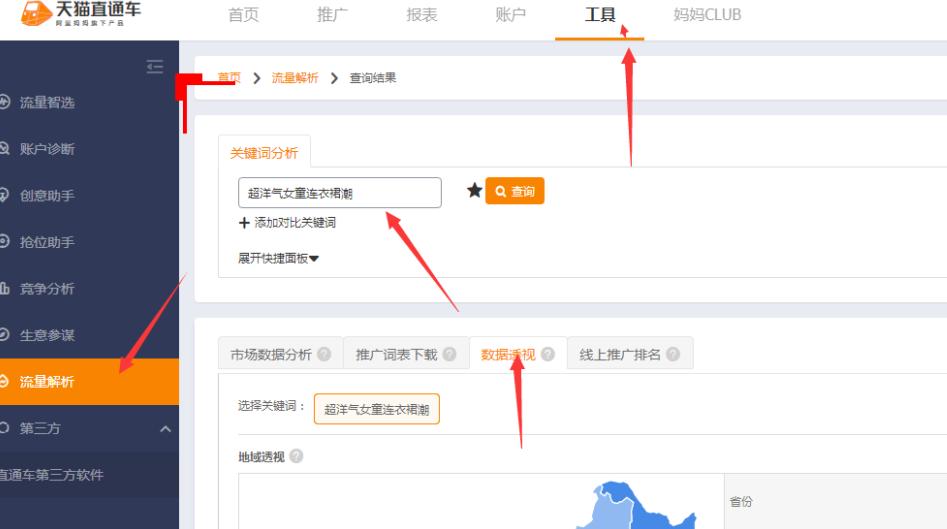Screen dimensions: 947x529
Task: Click the 流量智选 sidebar icon
Action: pos(4,102)
